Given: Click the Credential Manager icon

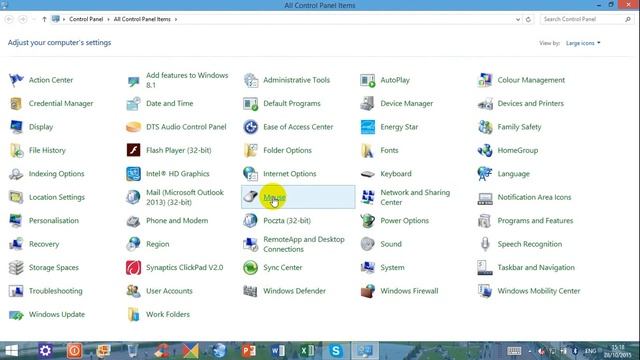Looking at the screenshot, I should click(16, 104).
